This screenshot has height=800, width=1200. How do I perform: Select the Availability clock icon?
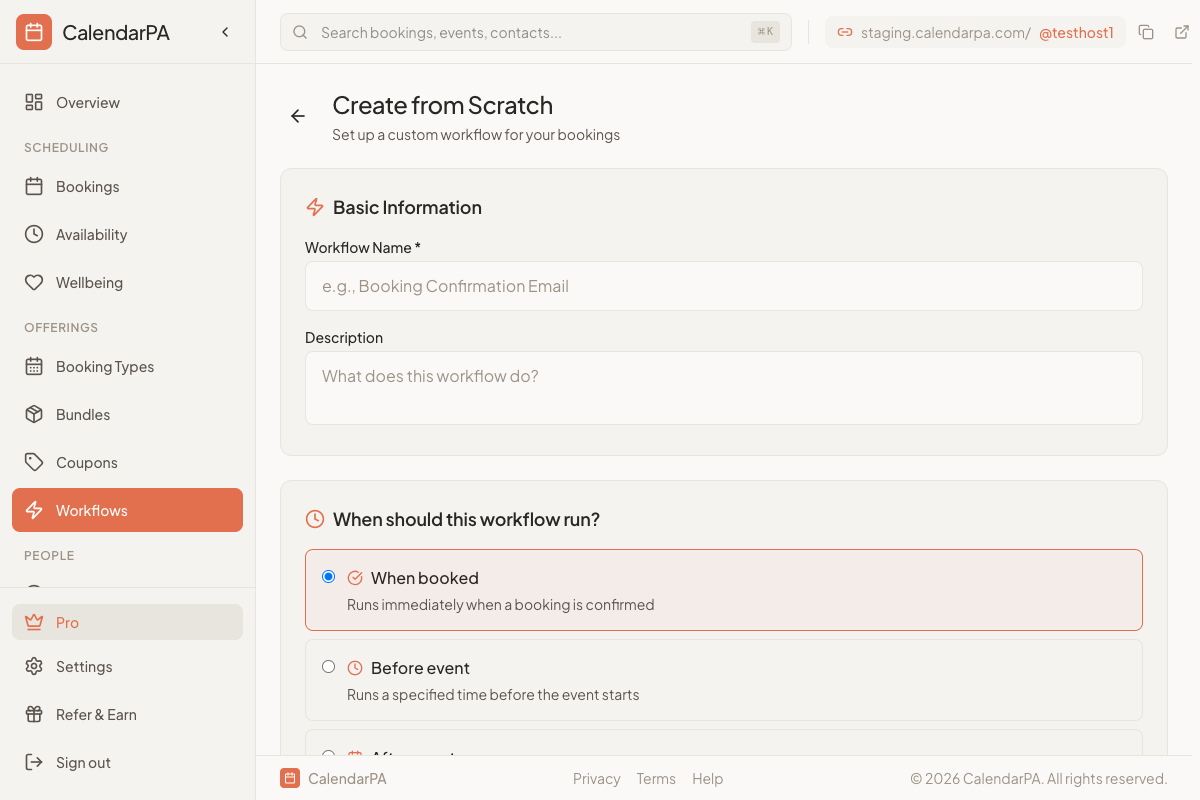34,234
